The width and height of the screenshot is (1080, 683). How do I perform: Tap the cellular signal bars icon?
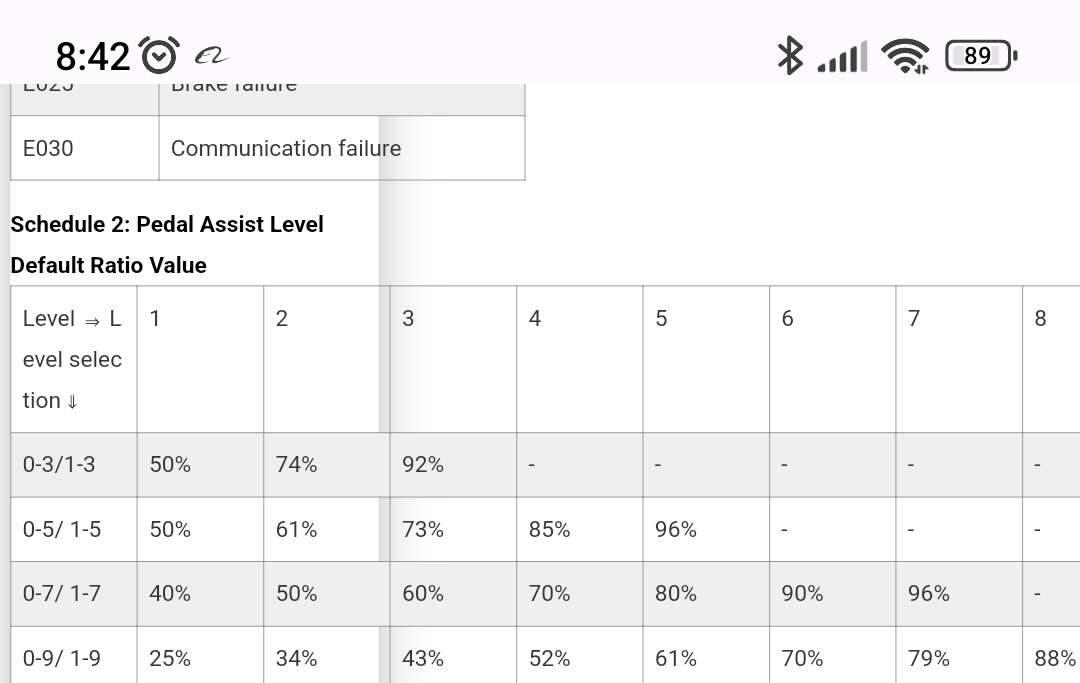[842, 56]
